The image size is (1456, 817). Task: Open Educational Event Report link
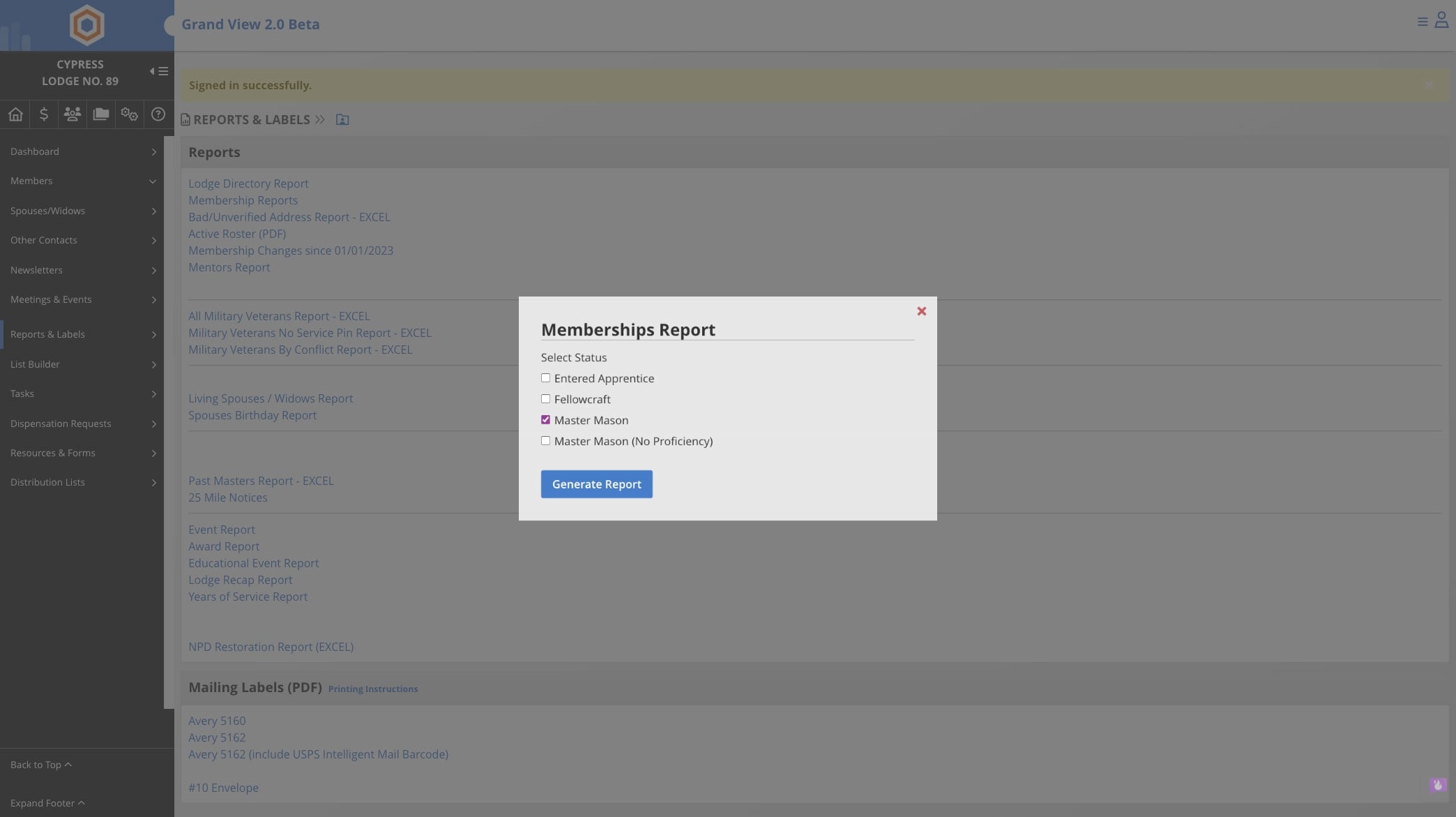[253, 563]
